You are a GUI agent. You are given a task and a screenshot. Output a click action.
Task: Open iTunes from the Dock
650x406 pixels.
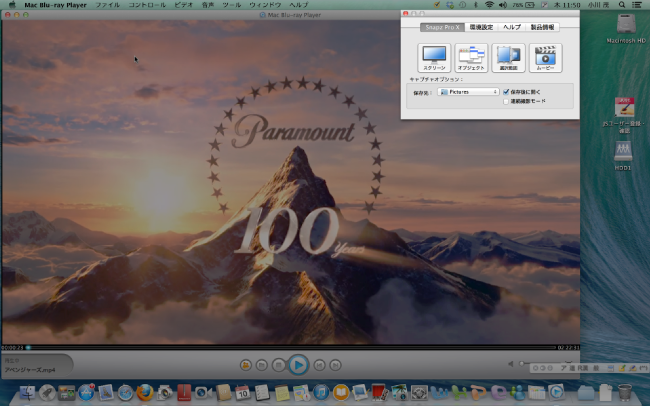(x=321, y=392)
